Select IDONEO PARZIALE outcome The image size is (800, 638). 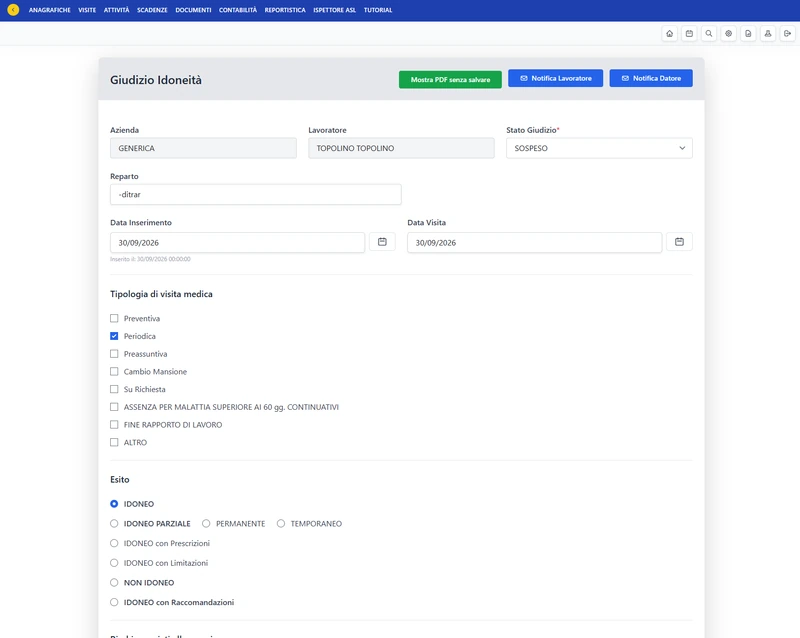[114, 524]
